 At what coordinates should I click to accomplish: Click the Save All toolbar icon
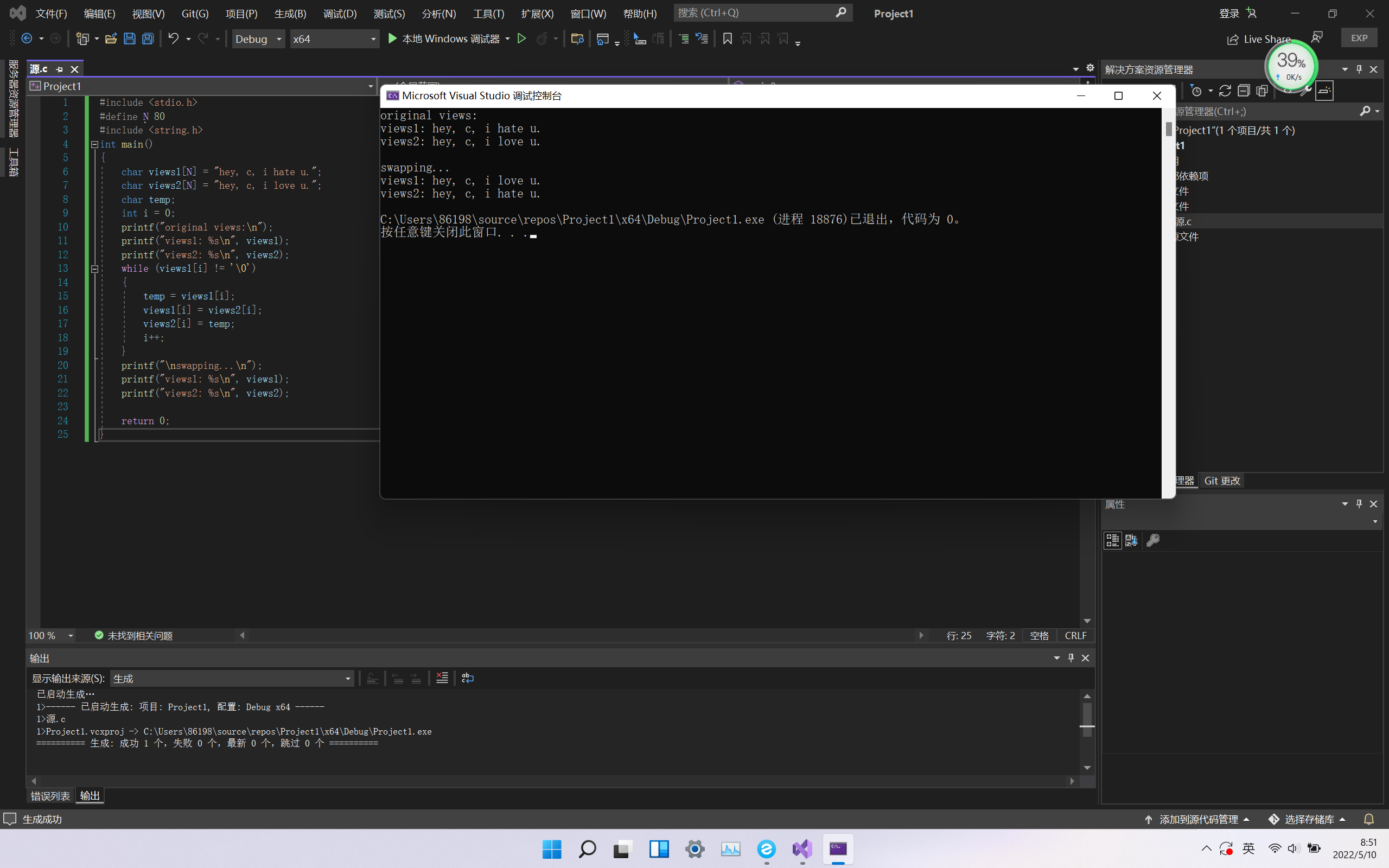(148, 39)
